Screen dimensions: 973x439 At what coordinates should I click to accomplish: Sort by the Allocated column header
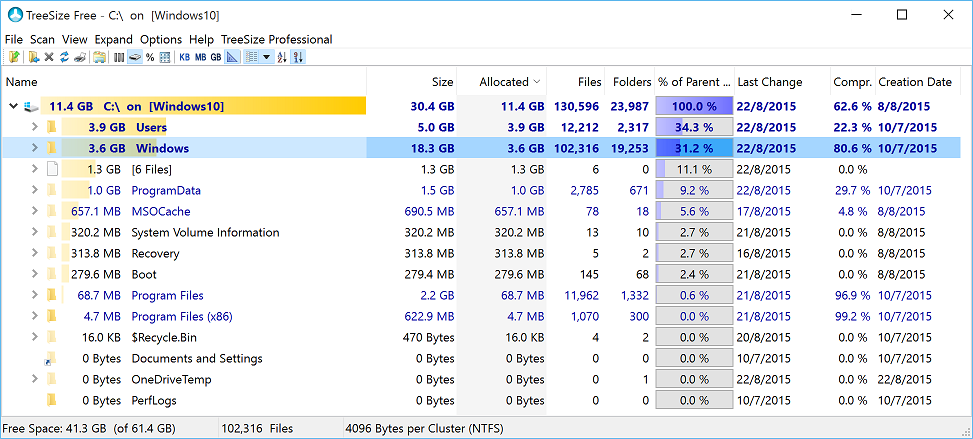tap(503, 82)
